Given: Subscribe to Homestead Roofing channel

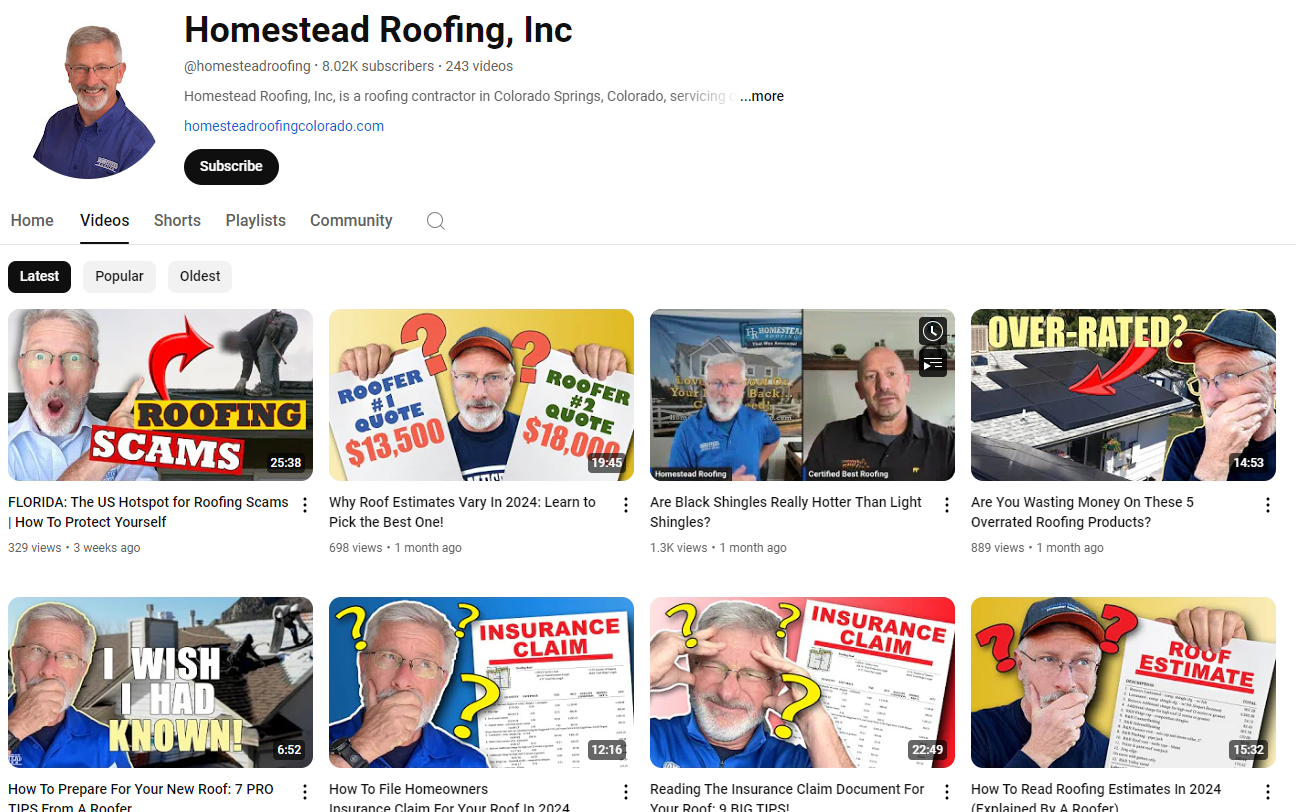Looking at the screenshot, I should click(231, 167).
